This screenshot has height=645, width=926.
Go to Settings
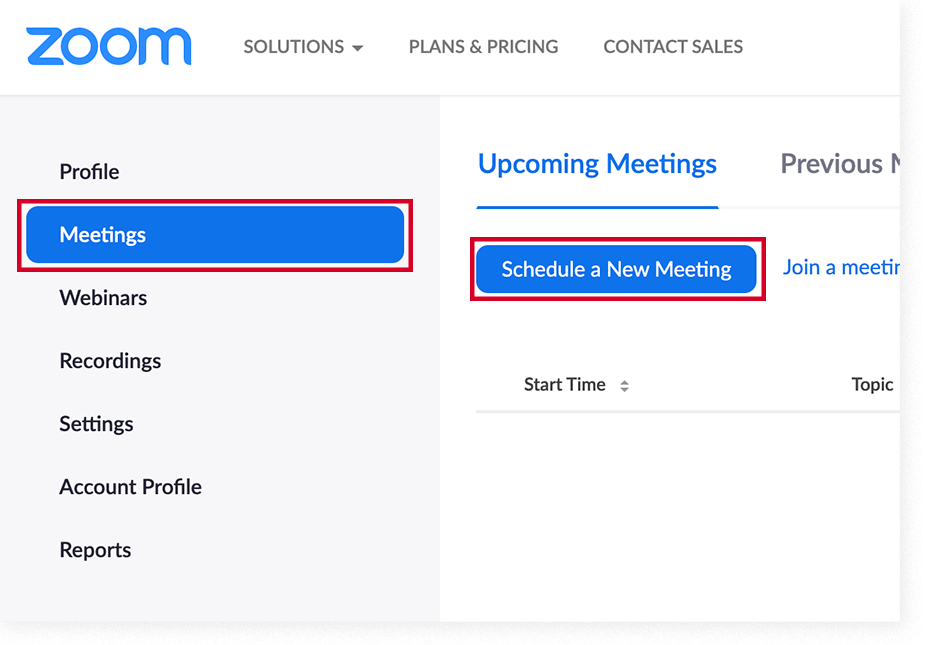pos(96,423)
